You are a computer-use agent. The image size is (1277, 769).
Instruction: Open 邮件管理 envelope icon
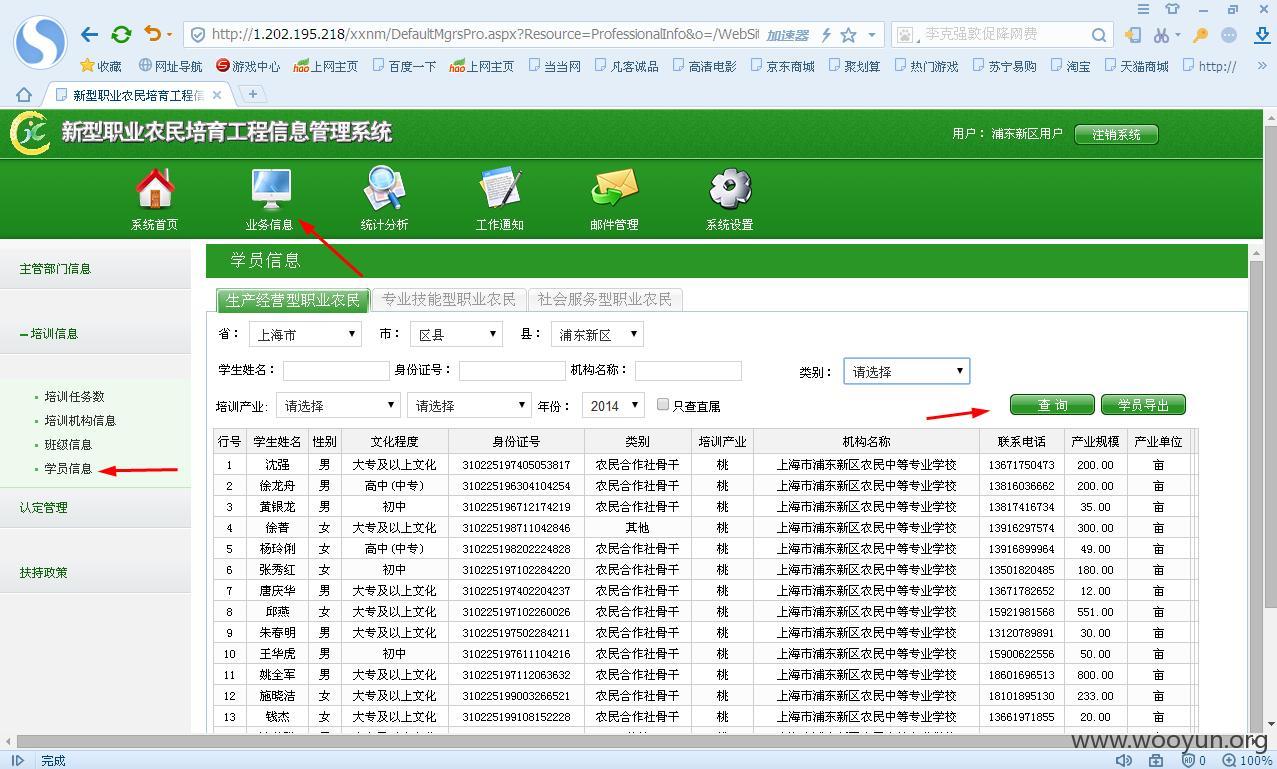[x=614, y=189]
